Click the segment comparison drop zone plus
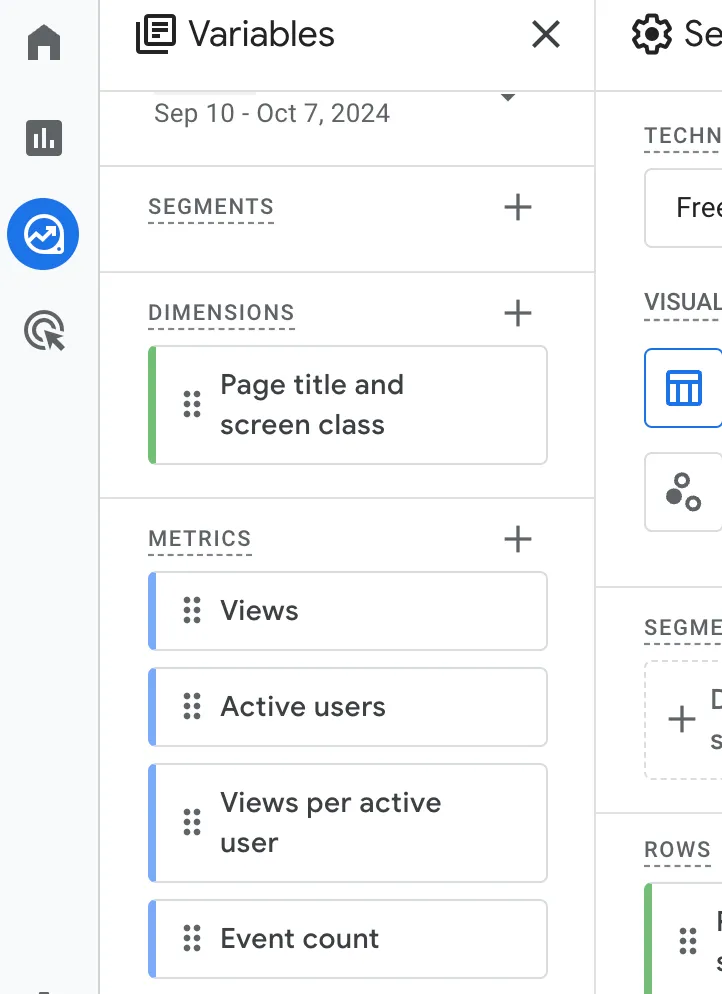Screen dimensions: 722x994 [682, 719]
